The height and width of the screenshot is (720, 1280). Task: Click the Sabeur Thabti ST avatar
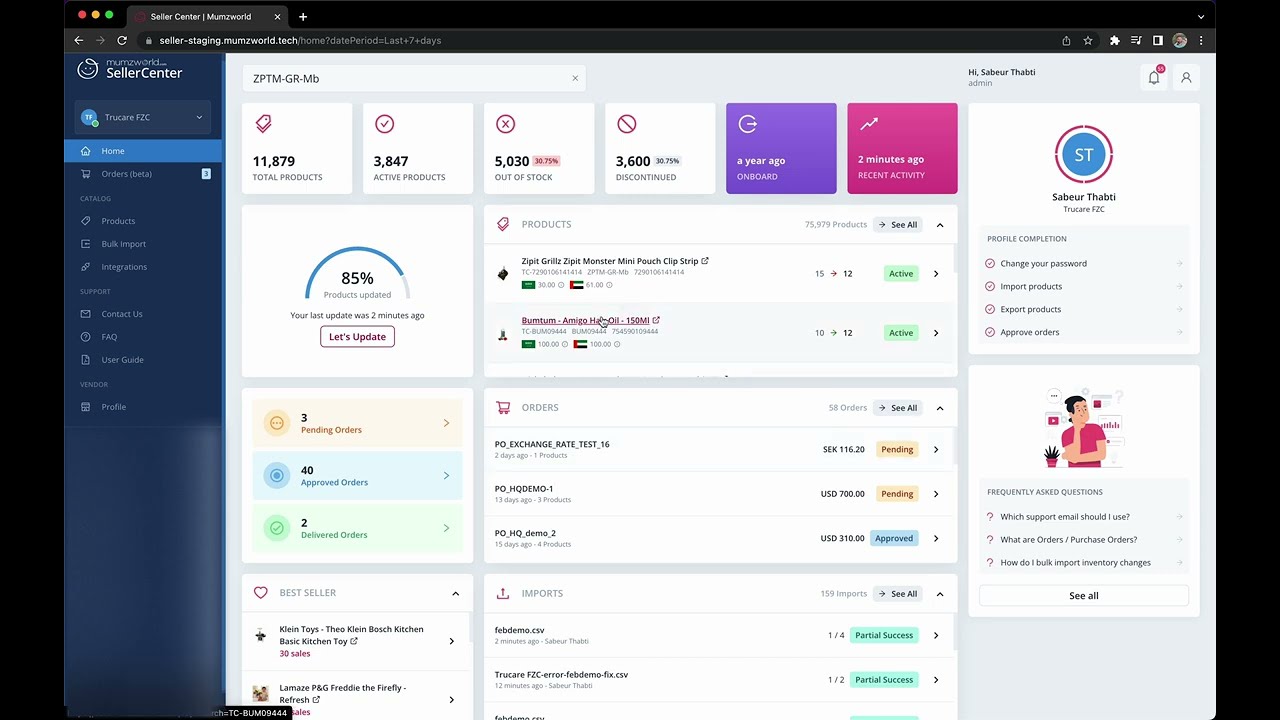pos(1083,154)
